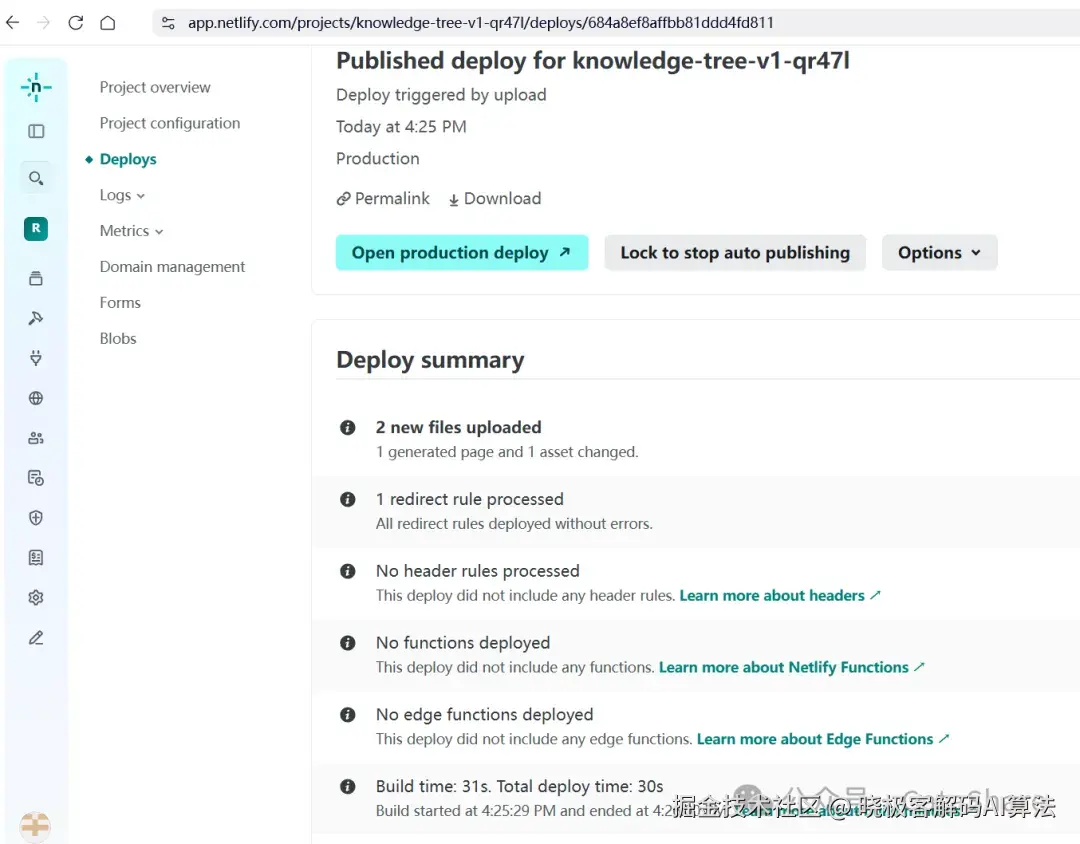This screenshot has height=844, width=1080.
Task: Click the green R team avatar
Action: click(x=36, y=228)
